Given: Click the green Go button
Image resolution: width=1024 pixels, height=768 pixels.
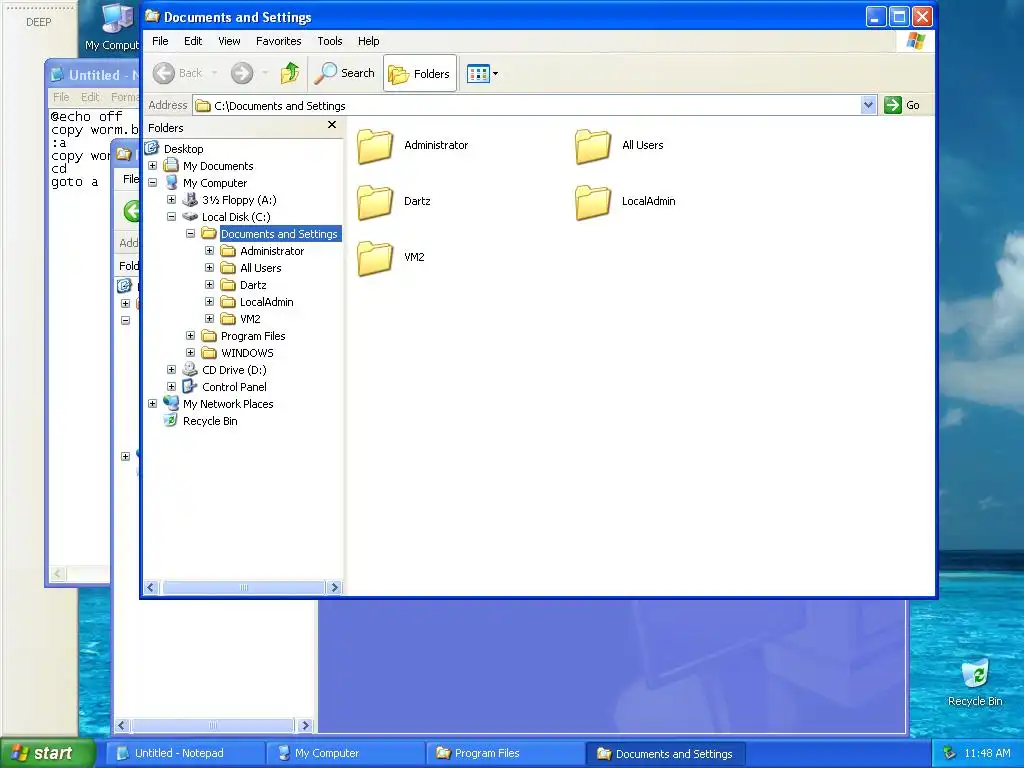Looking at the screenshot, I should point(902,105).
